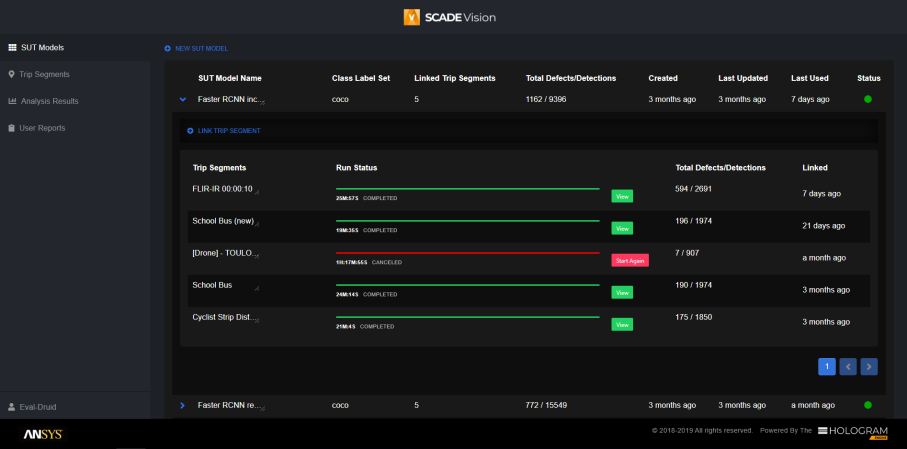This screenshot has width=907, height=449.
Task: View the FLIR-IR 00:00:10 run results
Action: pyautogui.click(x=622, y=196)
